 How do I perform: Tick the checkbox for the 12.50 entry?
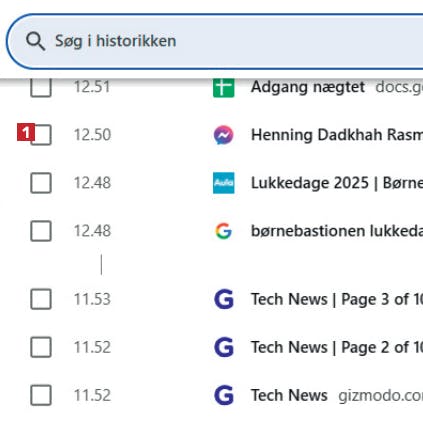click(x=41, y=135)
